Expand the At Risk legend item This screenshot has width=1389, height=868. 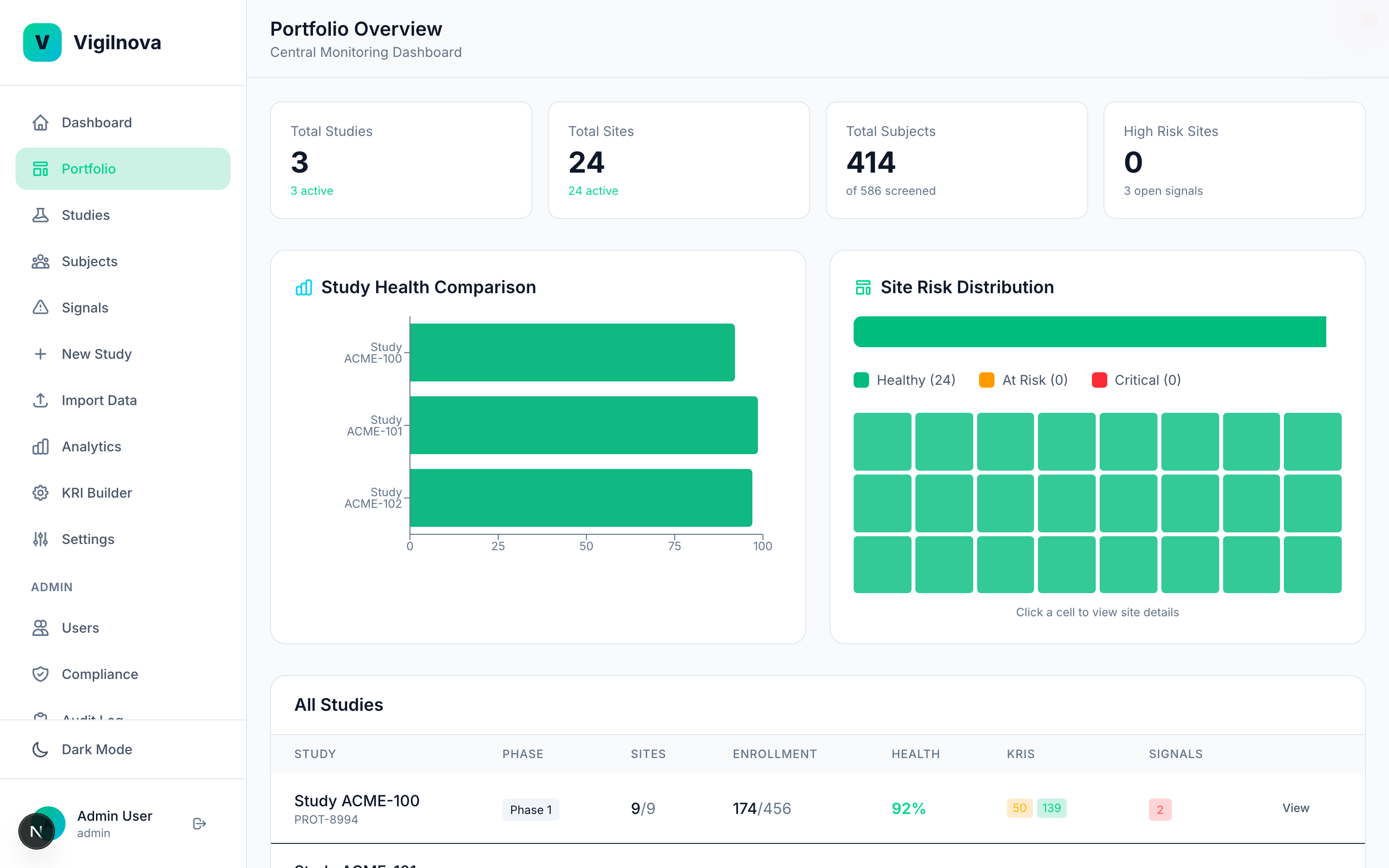click(1023, 380)
